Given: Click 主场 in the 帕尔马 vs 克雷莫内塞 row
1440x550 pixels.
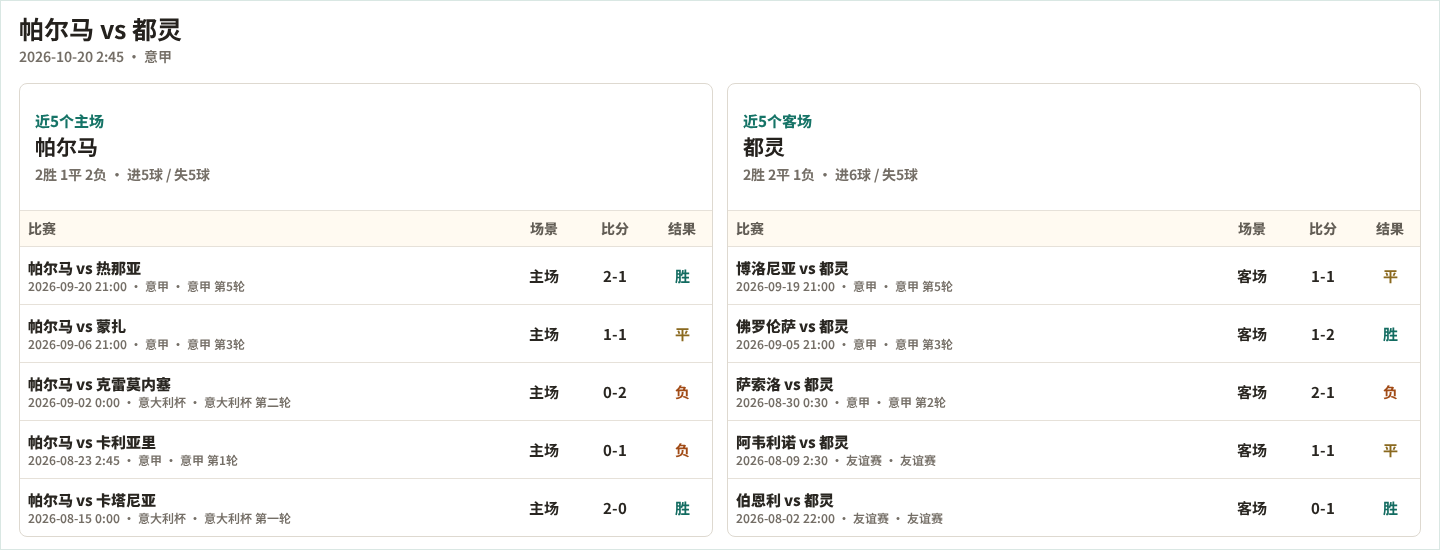Looking at the screenshot, I should (x=544, y=392).
